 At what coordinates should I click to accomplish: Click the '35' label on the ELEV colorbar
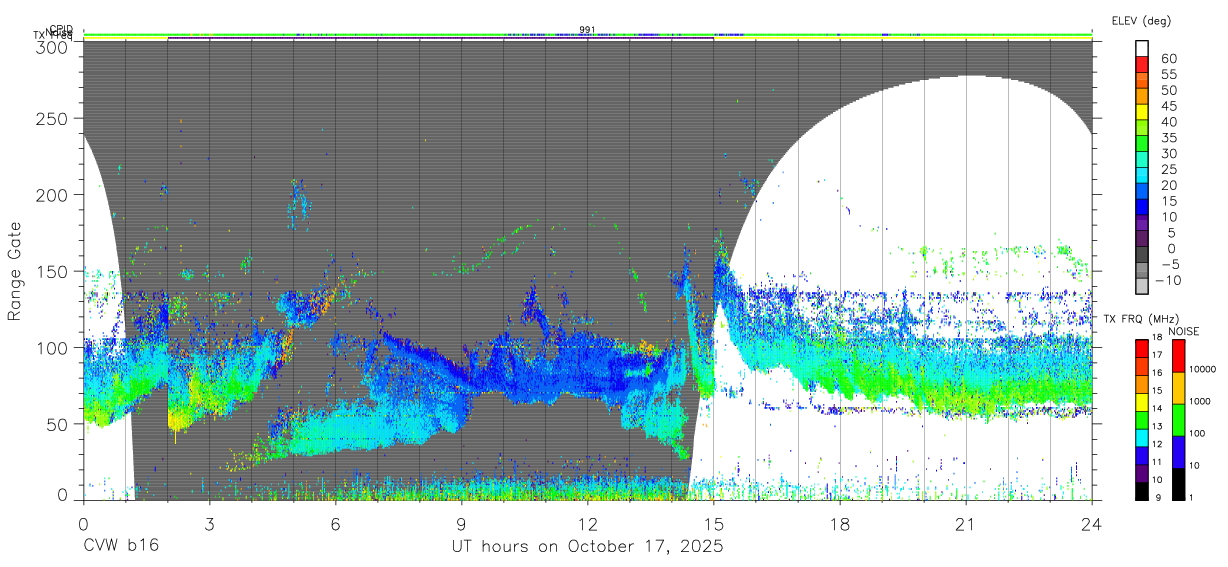coord(1168,138)
